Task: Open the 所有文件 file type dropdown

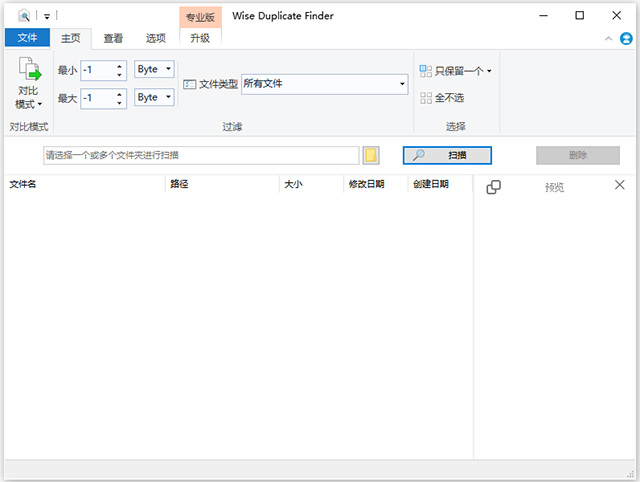Action: 325,84
